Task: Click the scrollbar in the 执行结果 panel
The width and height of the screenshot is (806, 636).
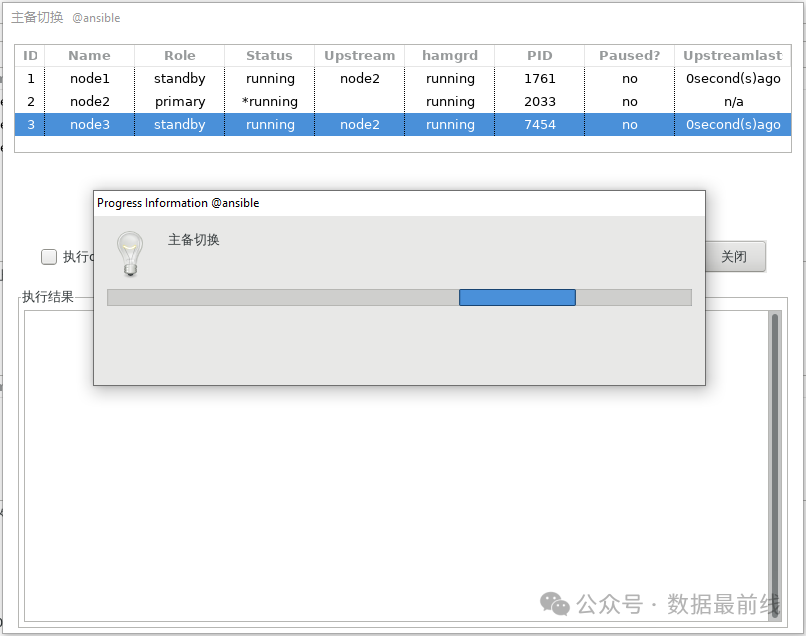Action: click(x=775, y=465)
